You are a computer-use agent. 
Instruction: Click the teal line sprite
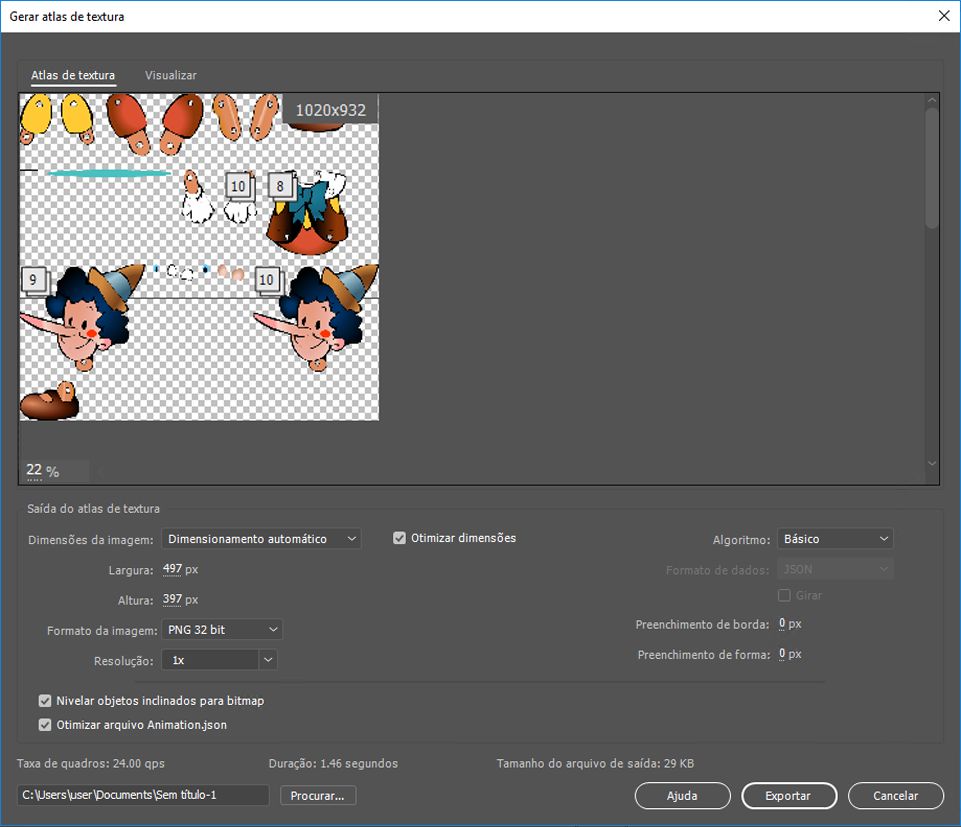(109, 173)
